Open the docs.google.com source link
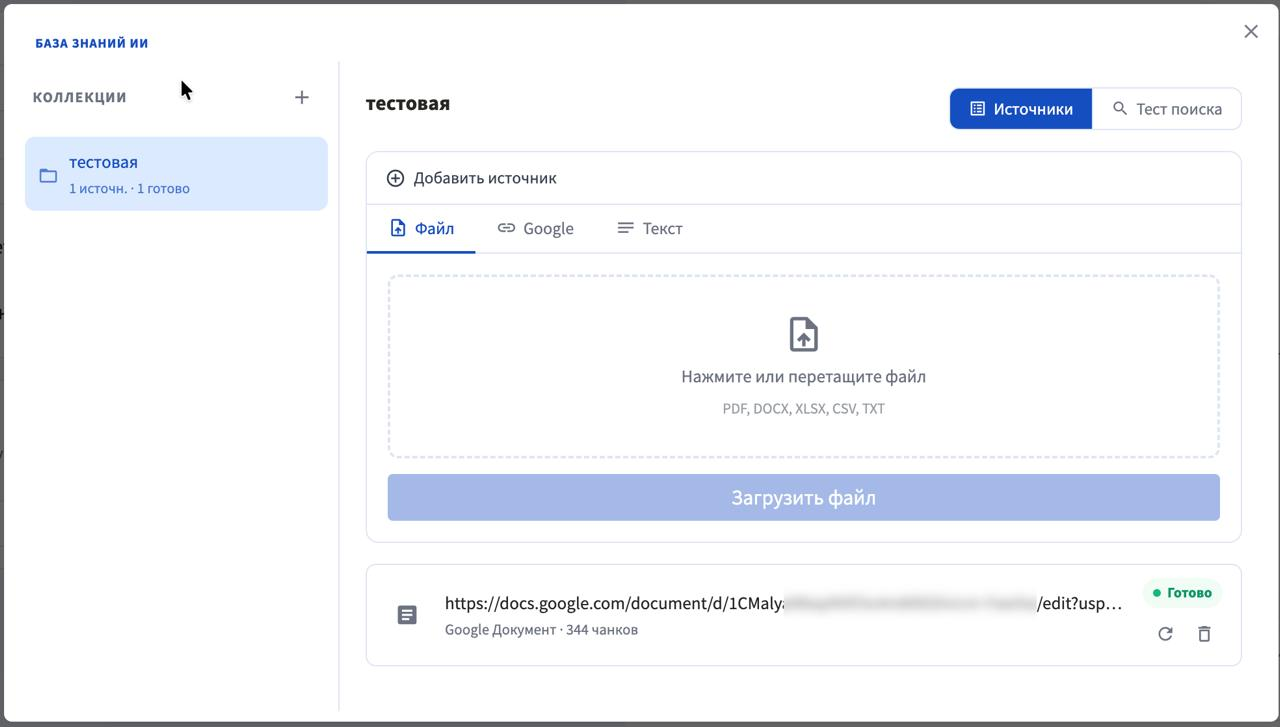 click(783, 603)
